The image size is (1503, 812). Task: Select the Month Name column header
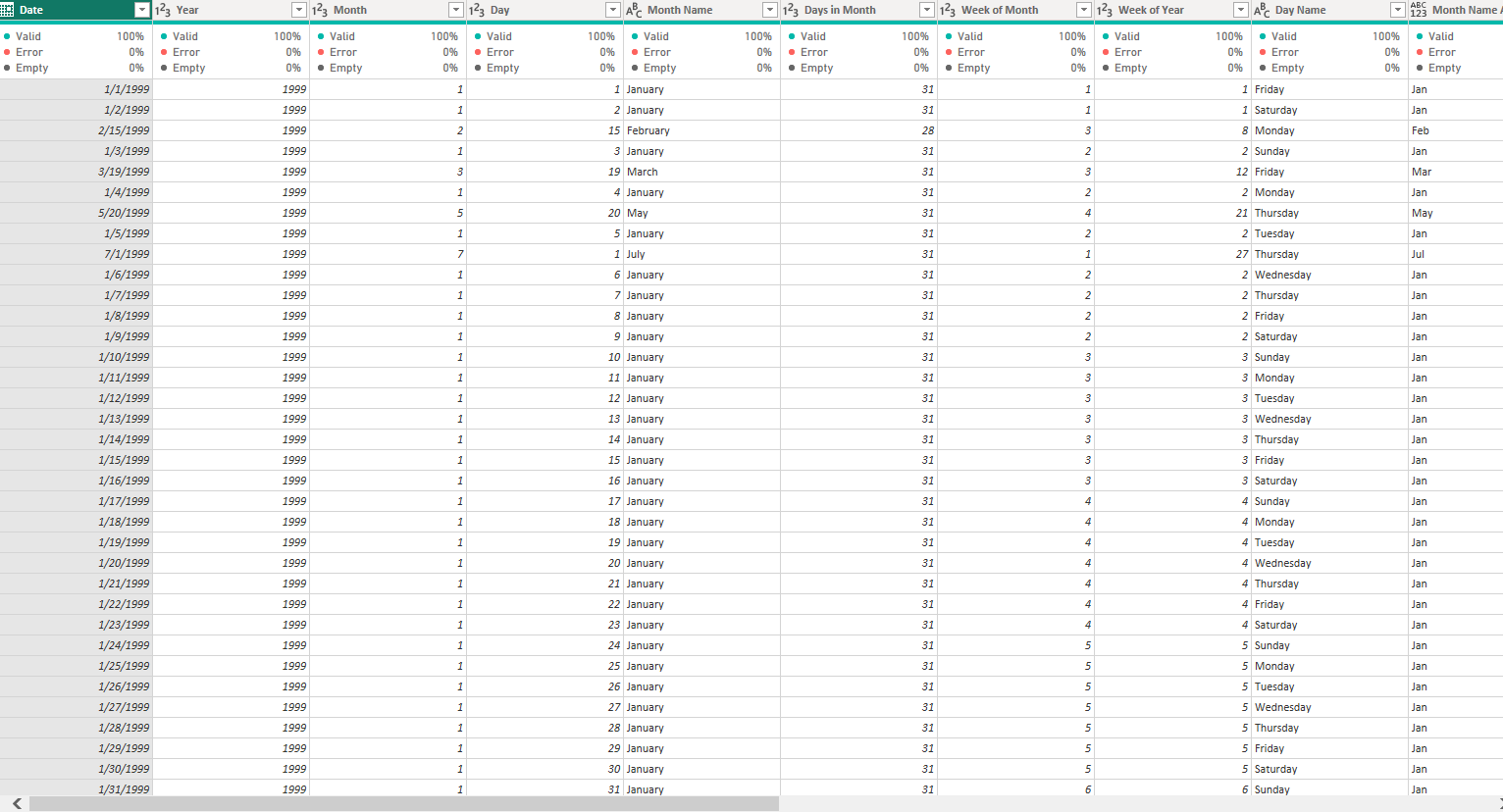(701, 10)
